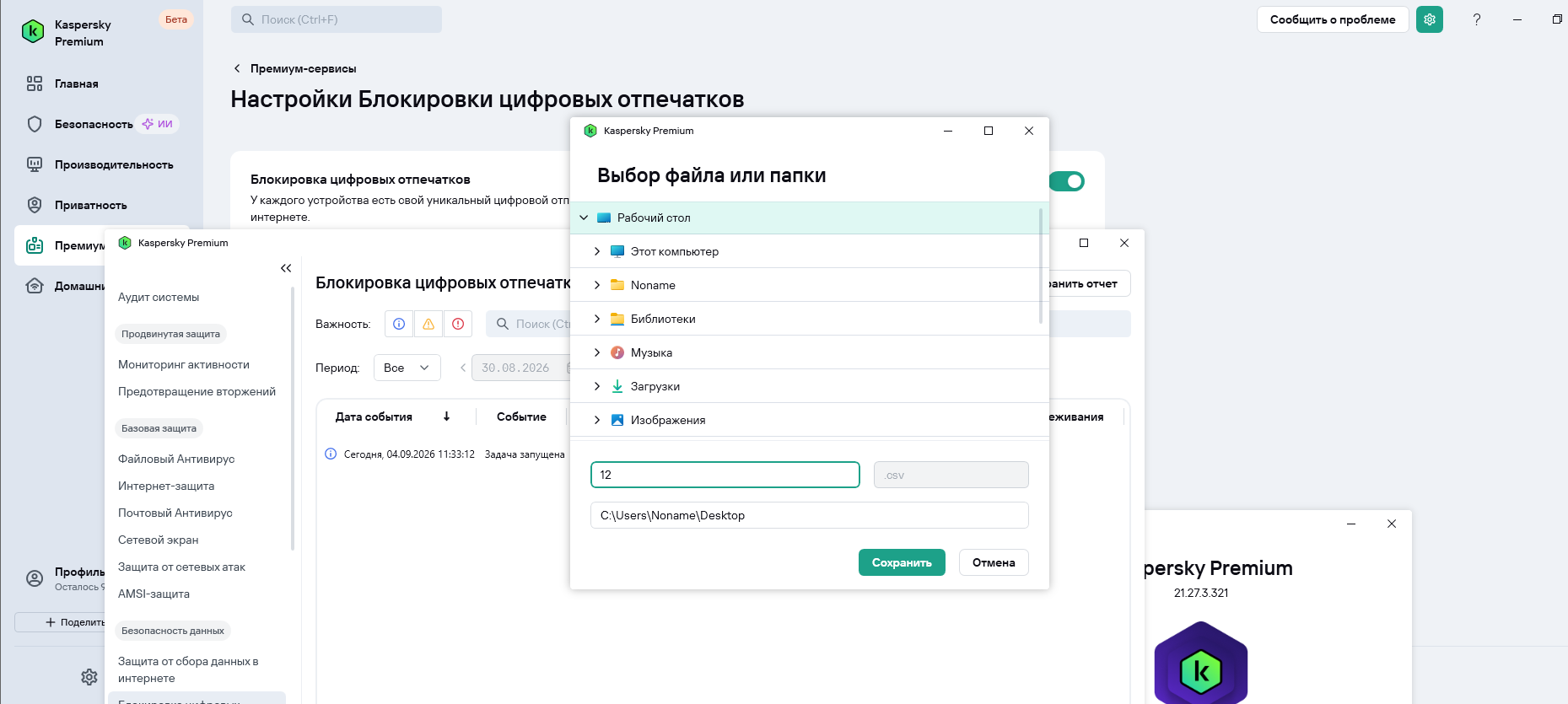
Task: Open Защита от сетевых атак report
Action: pos(181,567)
